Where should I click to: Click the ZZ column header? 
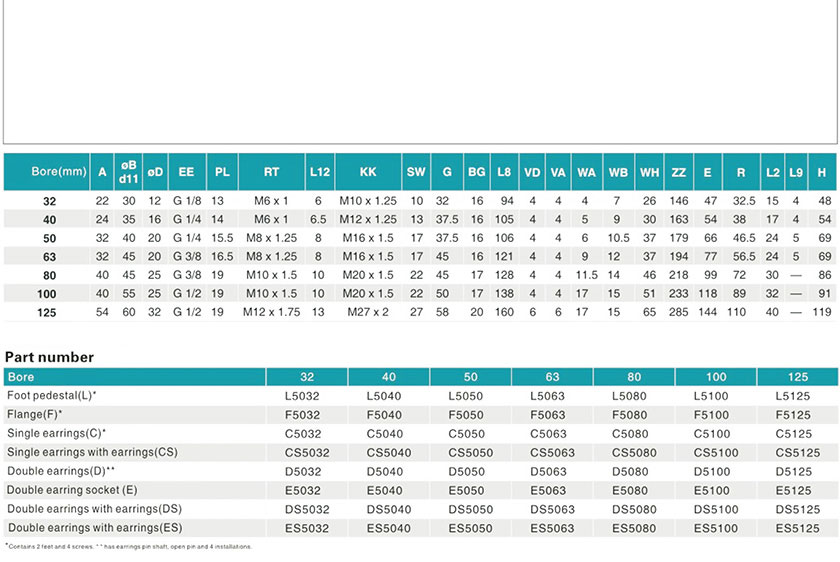point(679,172)
